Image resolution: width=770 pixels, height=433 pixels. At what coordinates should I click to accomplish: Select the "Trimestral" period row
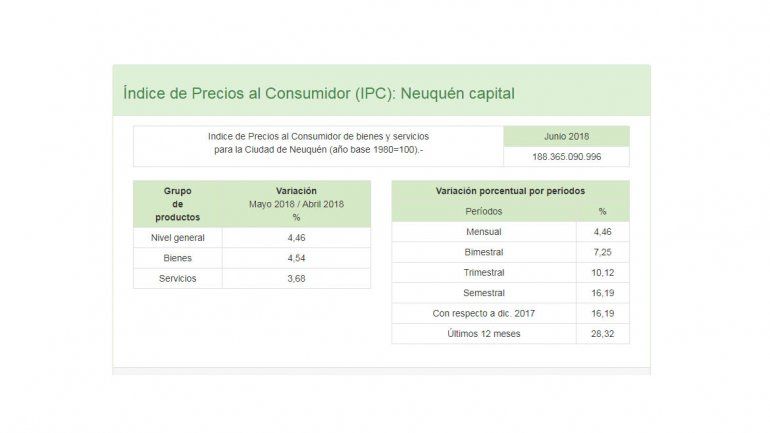point(484,273)
